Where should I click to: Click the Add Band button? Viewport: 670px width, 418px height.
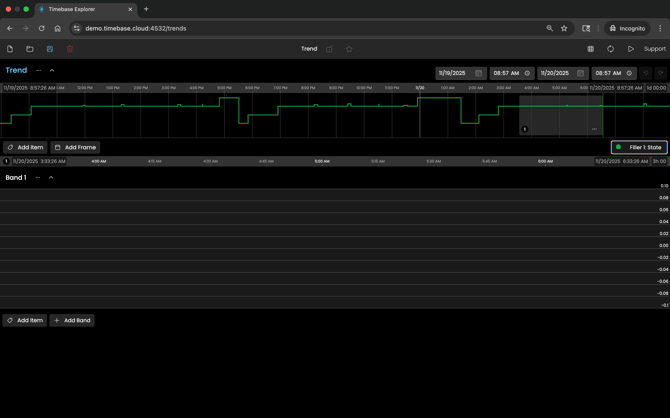72,321
